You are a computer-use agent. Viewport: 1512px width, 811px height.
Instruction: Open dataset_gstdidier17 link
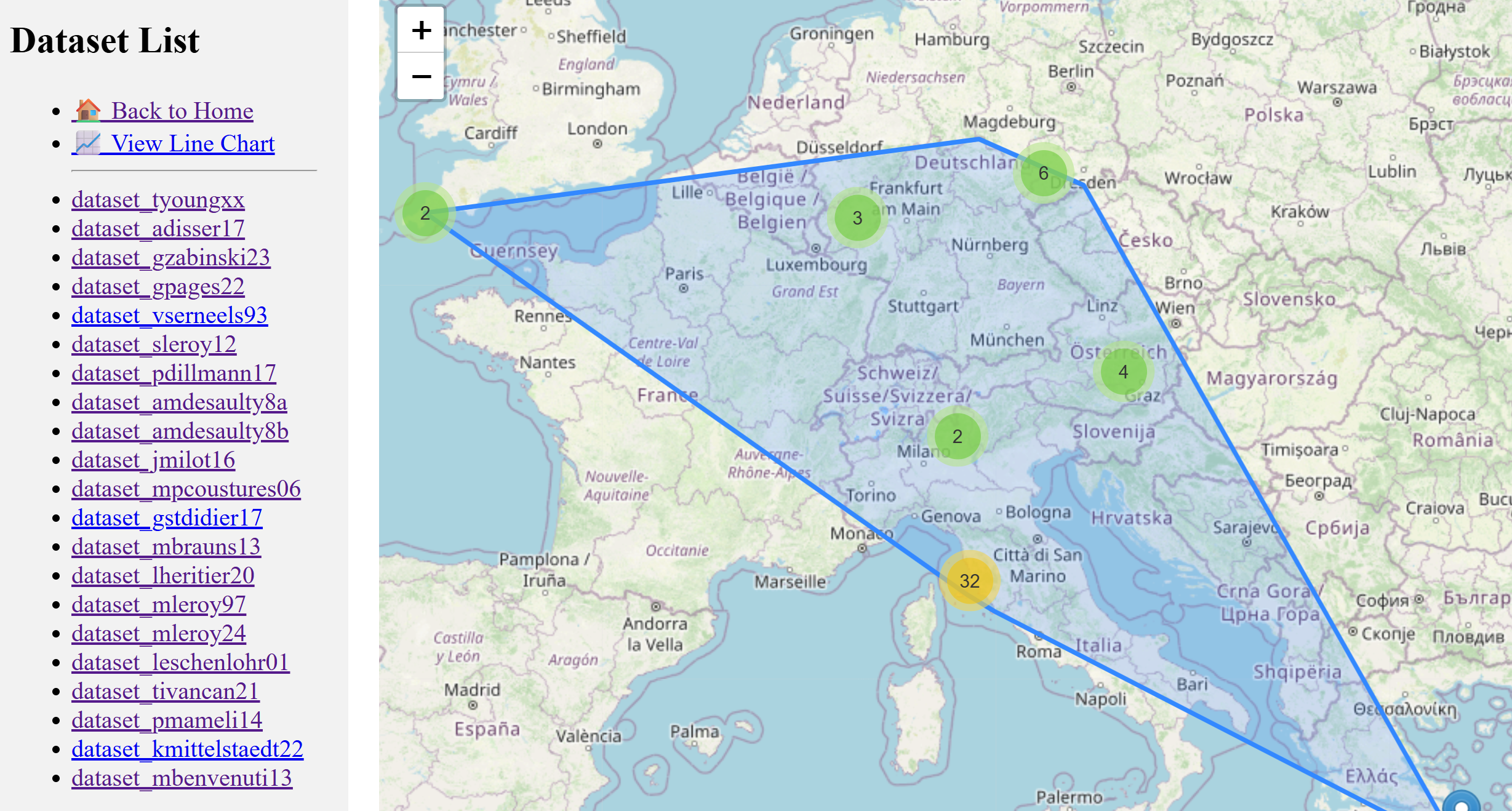coord(167,518)
